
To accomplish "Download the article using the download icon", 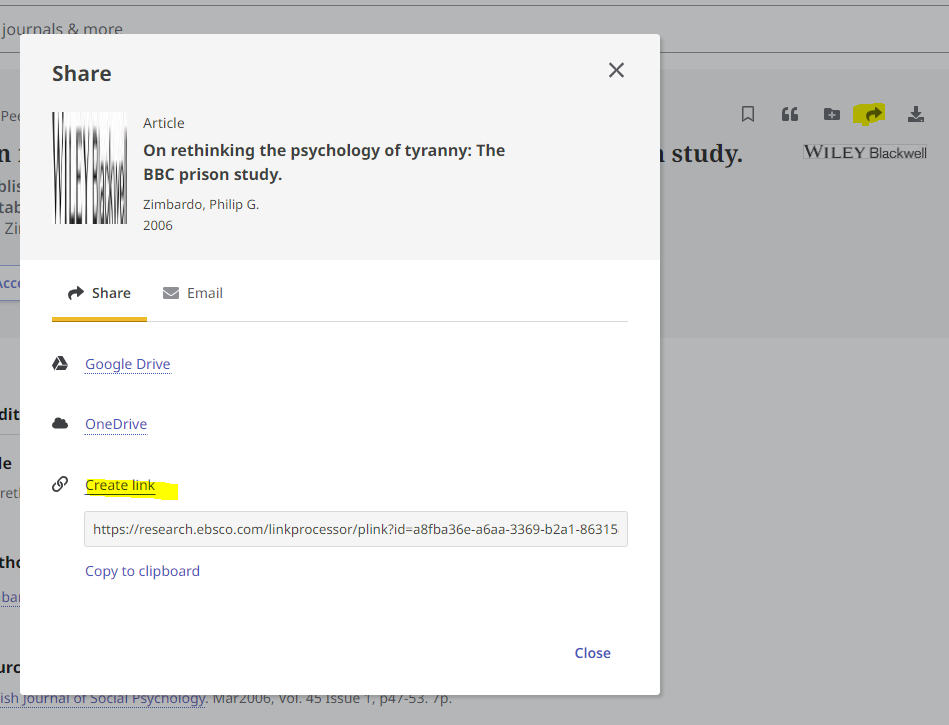I will coord(915,114).
